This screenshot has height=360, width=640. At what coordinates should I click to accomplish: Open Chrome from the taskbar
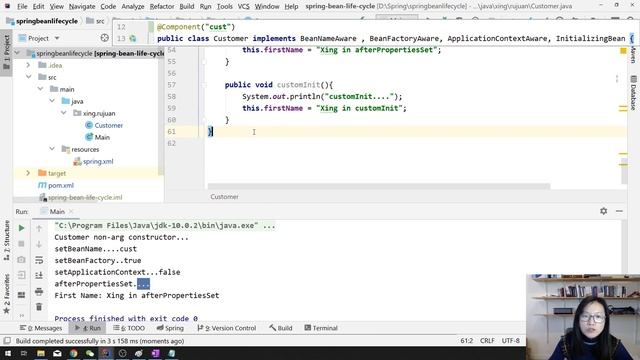pyautogui.click(x=73, y=353)
